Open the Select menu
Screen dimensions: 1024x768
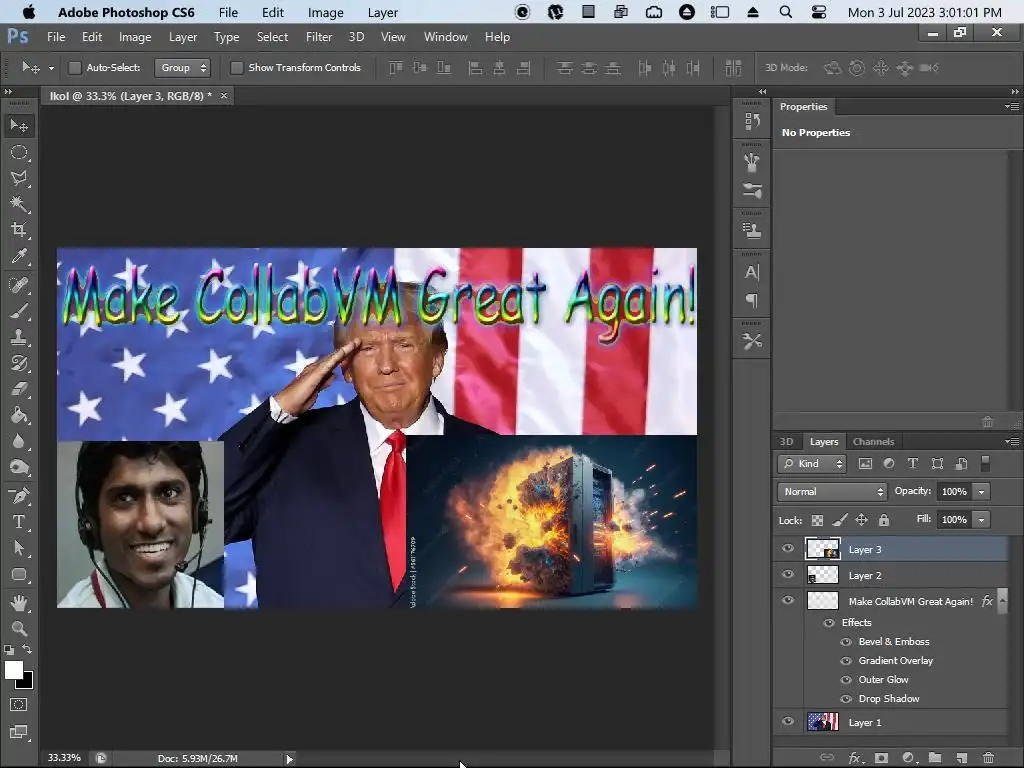(x=272, y=37)
